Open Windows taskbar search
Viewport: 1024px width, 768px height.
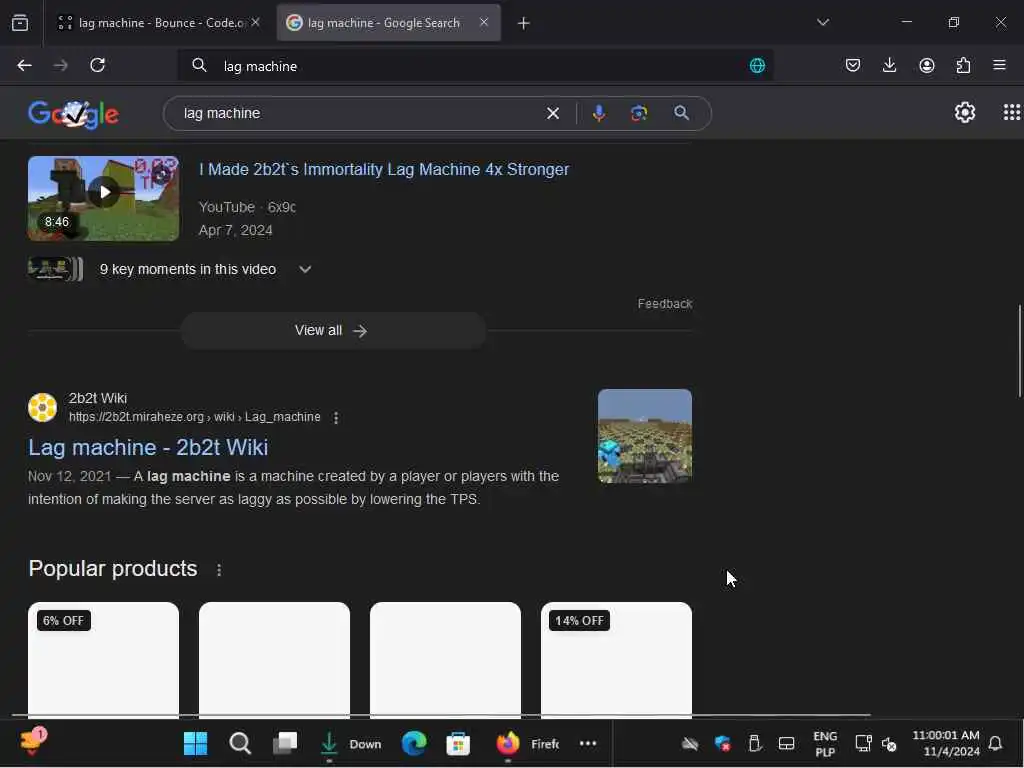(240, 743)
